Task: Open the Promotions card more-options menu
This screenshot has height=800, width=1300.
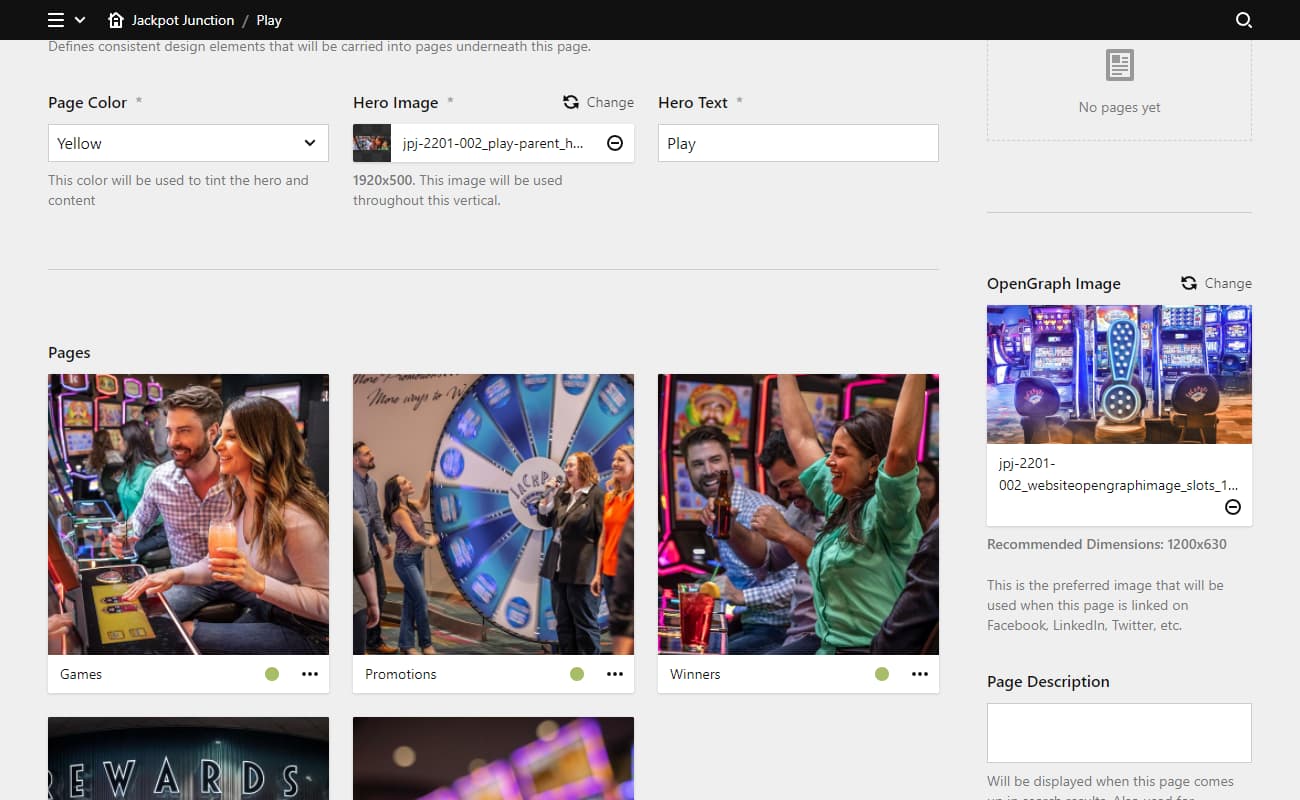Action: coord(615,674)
